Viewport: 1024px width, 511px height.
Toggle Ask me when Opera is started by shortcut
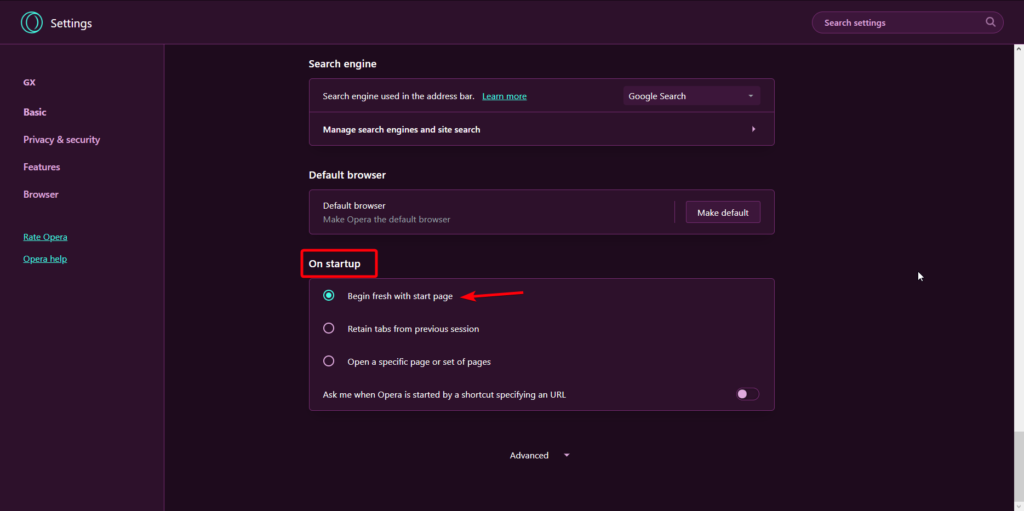pyautogui.click(x=748, y=394)
